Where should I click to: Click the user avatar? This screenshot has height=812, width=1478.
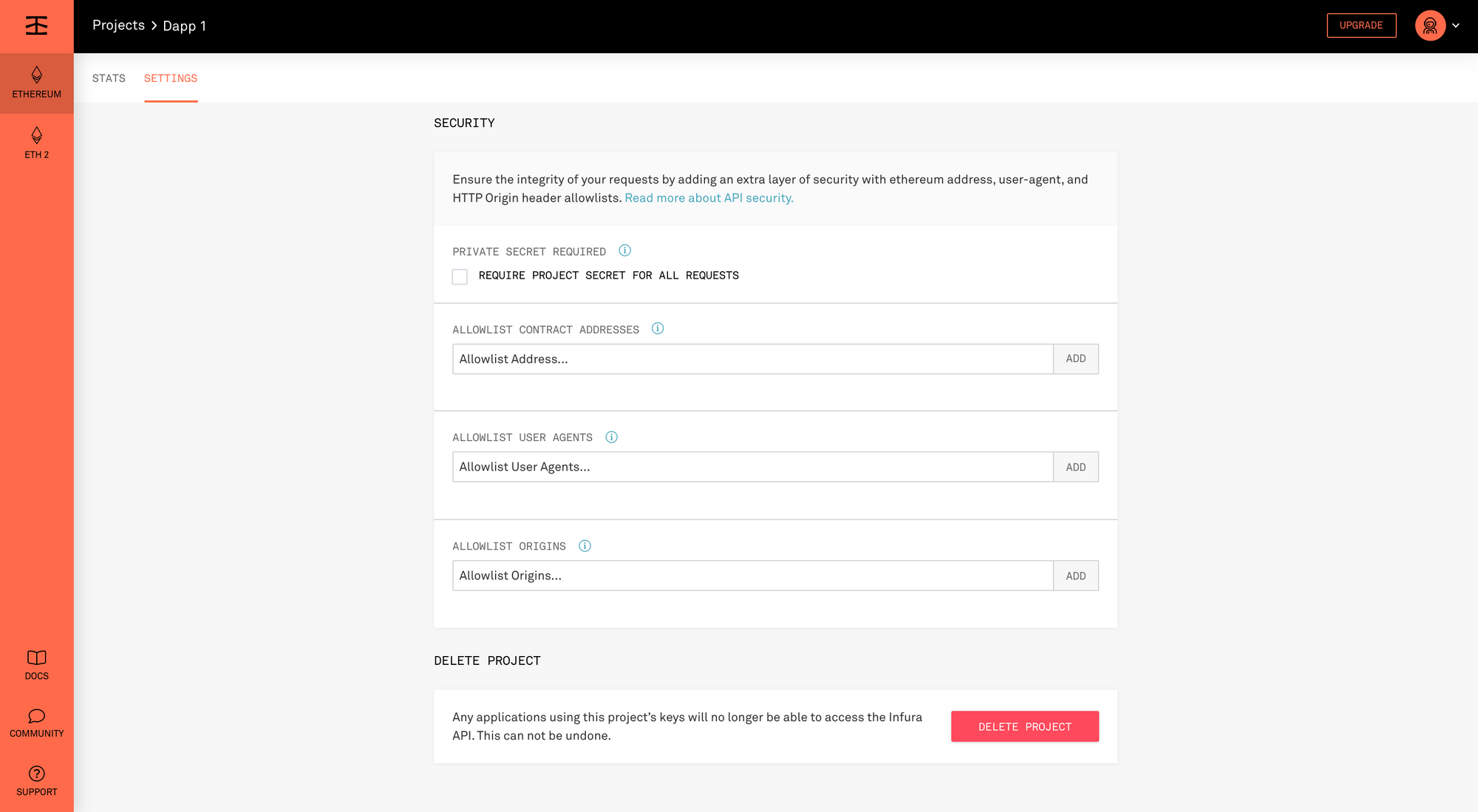1430,26
